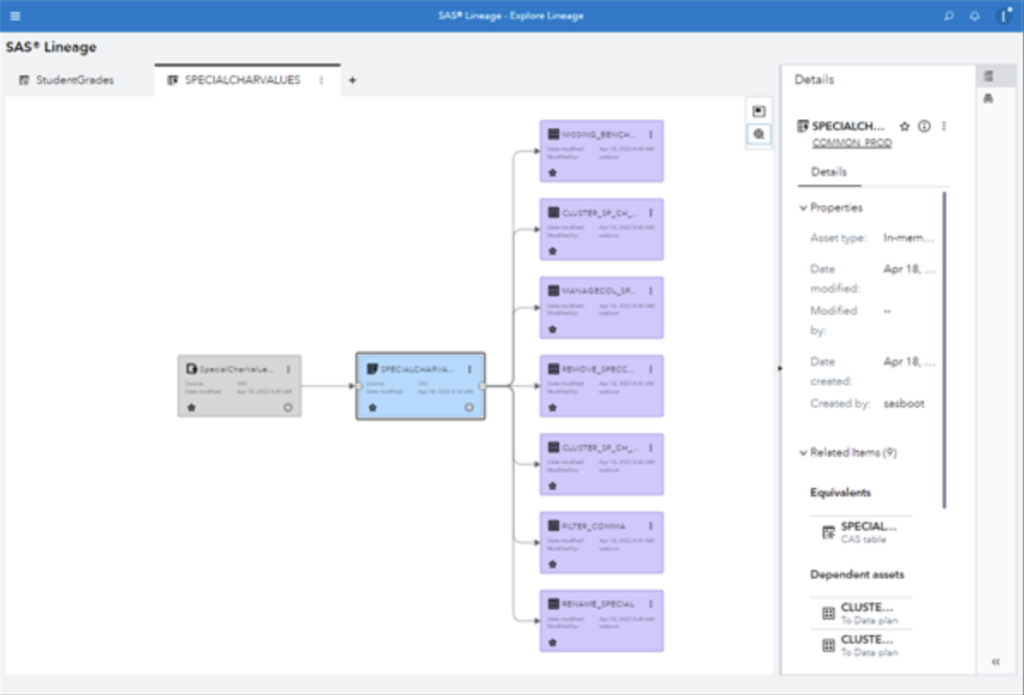Click the search icon in the blue header

pyautogui.click(x=949, y=16)
